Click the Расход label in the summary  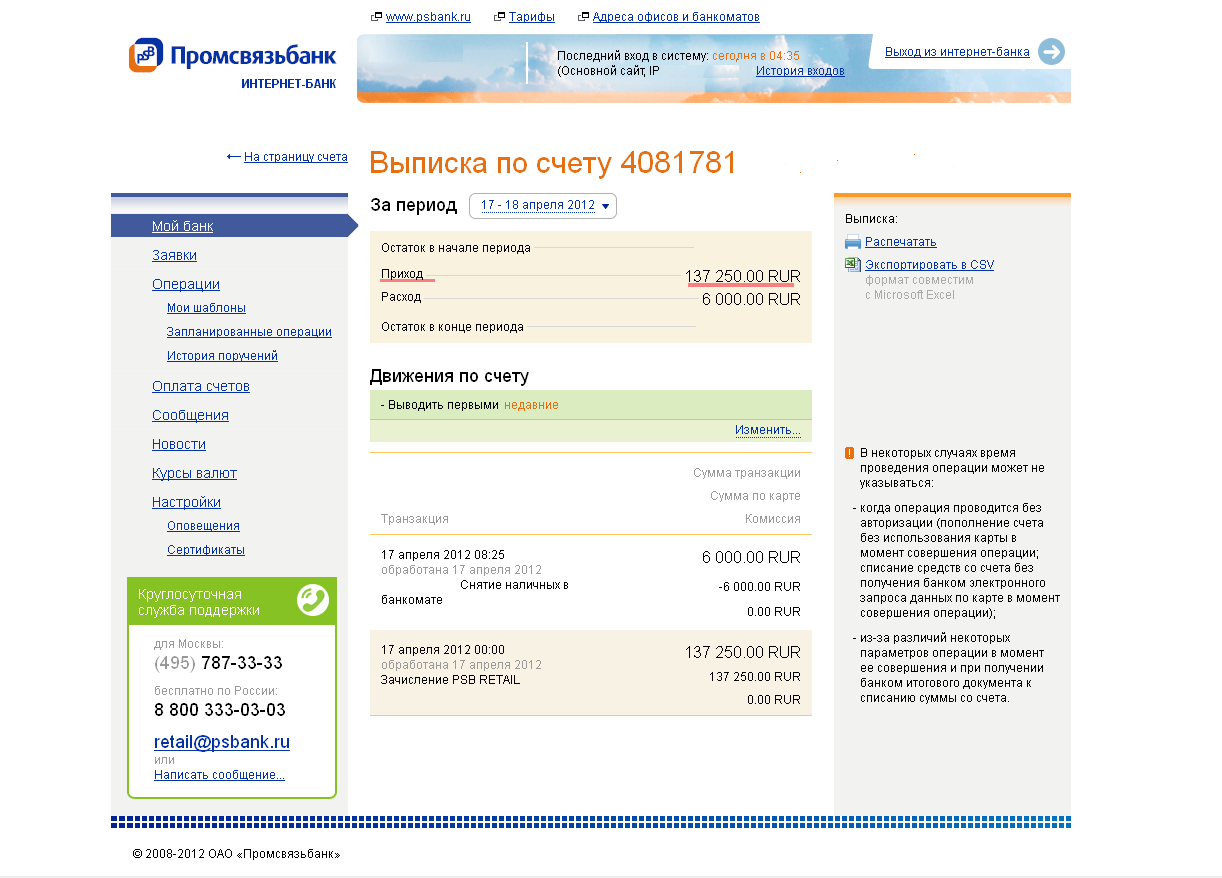[x=401, y=297]
